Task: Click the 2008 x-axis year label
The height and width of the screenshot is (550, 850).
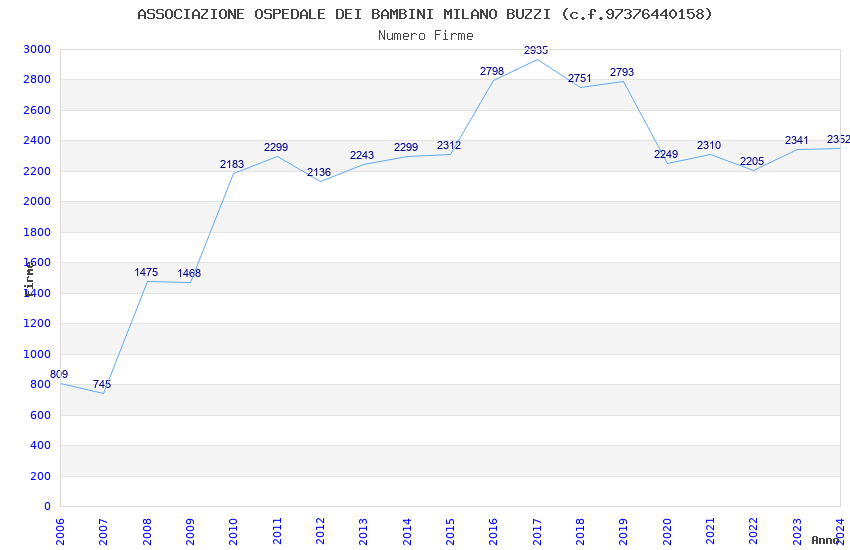Action: tap(146, 532)
